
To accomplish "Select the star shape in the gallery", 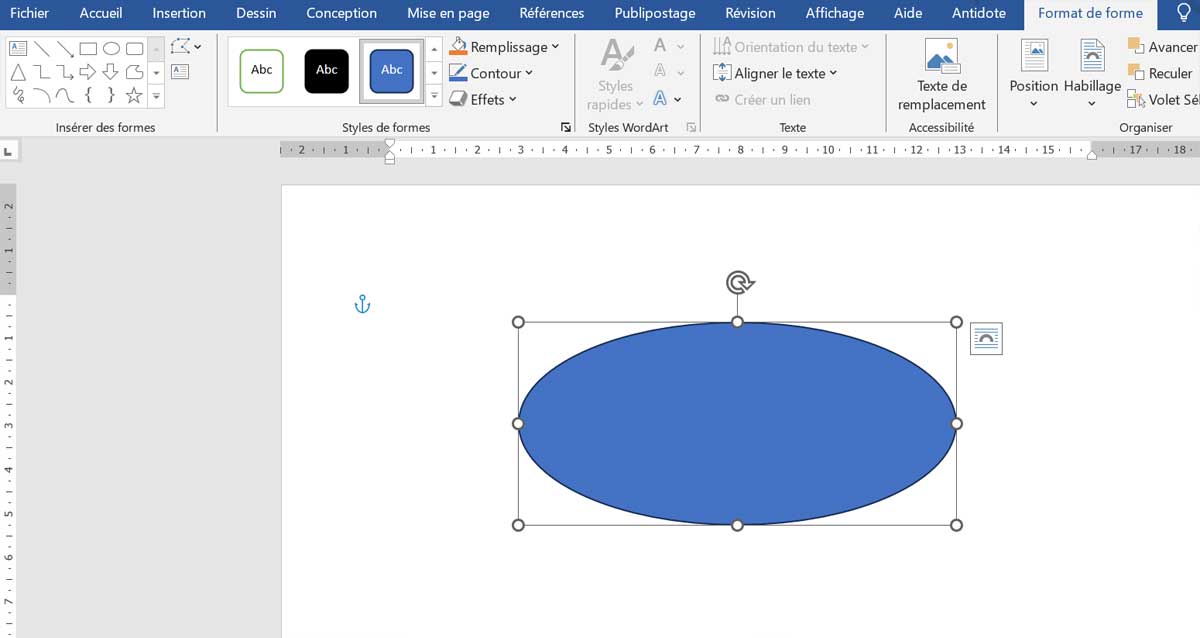I will [134, 95].
